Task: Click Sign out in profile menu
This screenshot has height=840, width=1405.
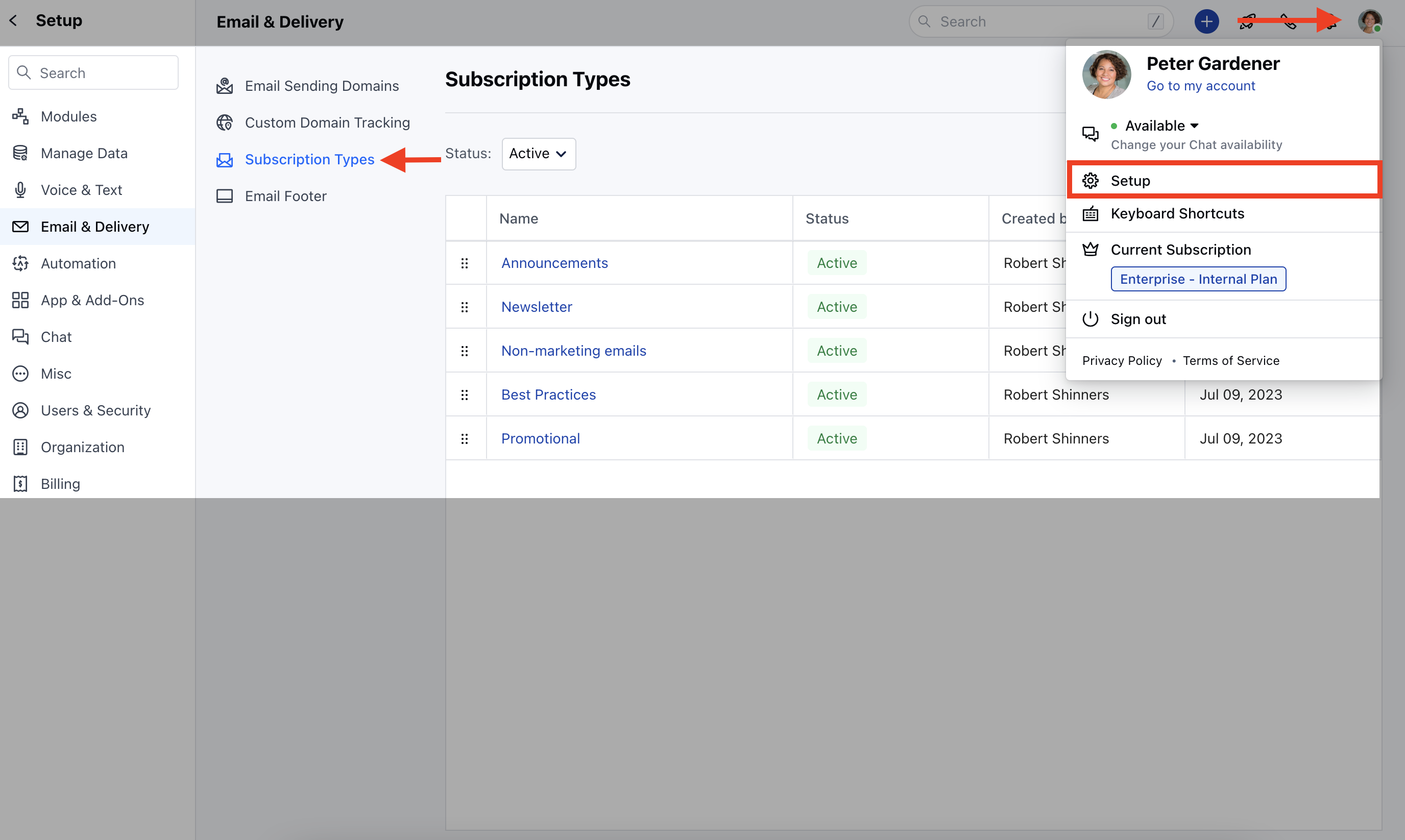Action: 1137,319
